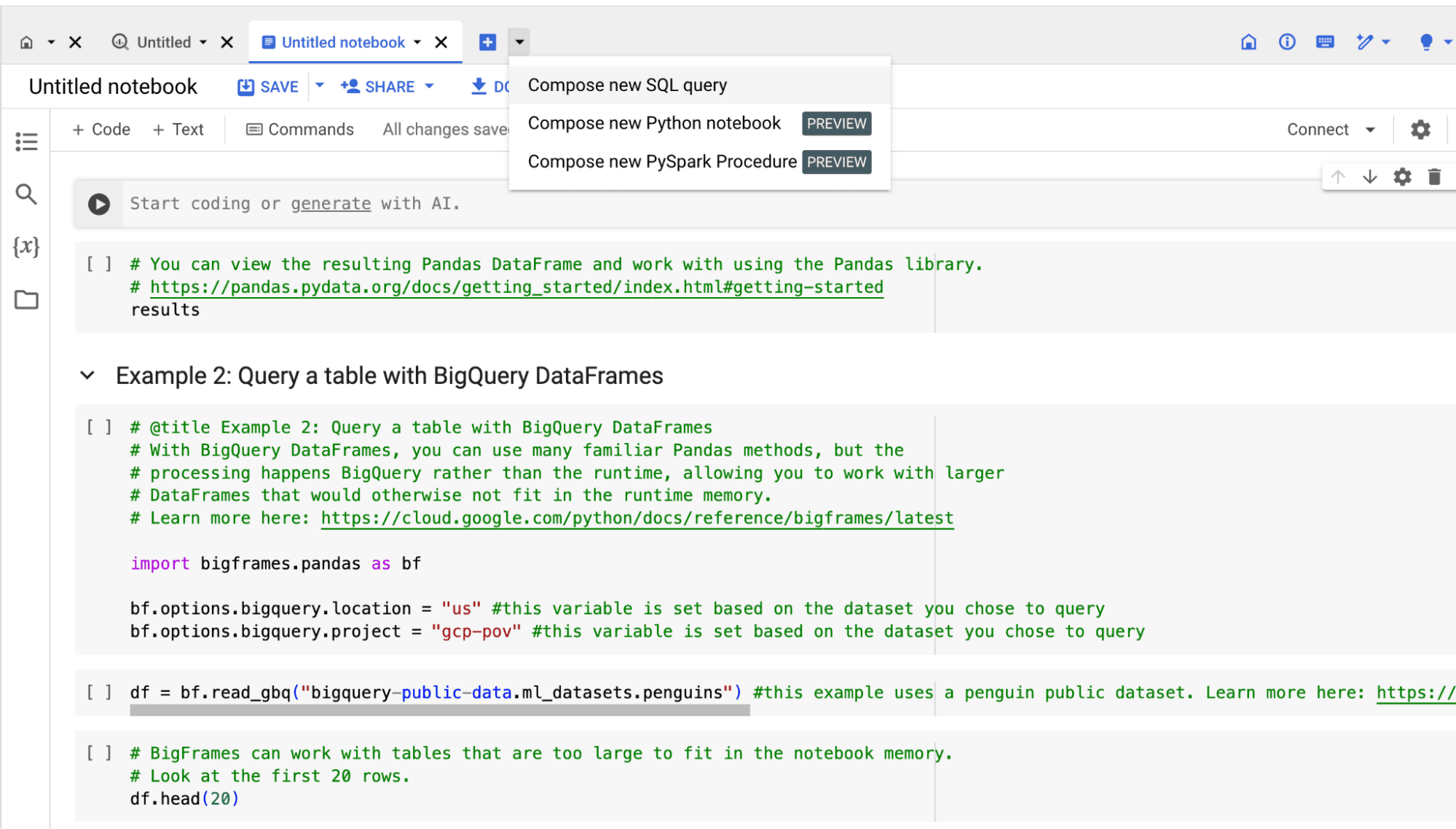
Task: Open the info circle icon
Action: point(1287,42)
